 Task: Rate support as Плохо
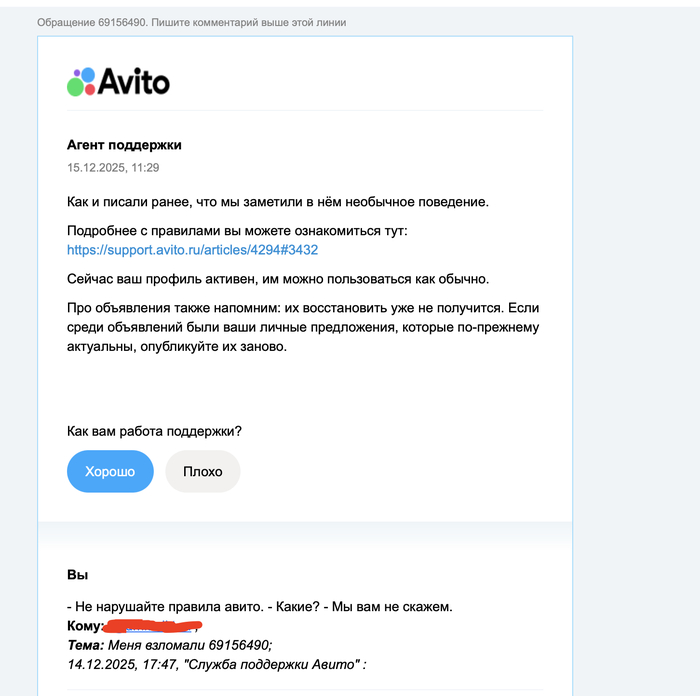pos(203,472)
